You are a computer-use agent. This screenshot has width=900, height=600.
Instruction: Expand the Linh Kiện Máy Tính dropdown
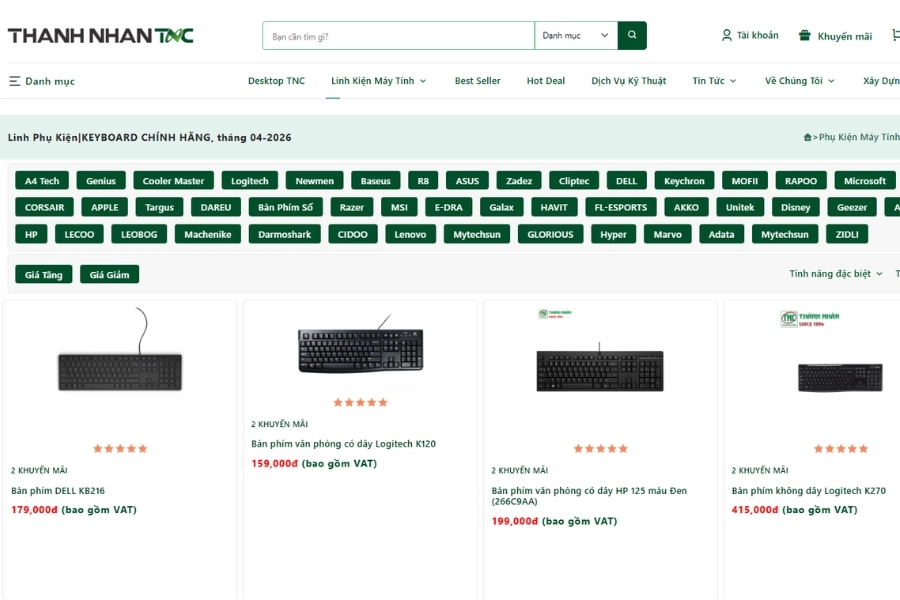coord(378,81)
